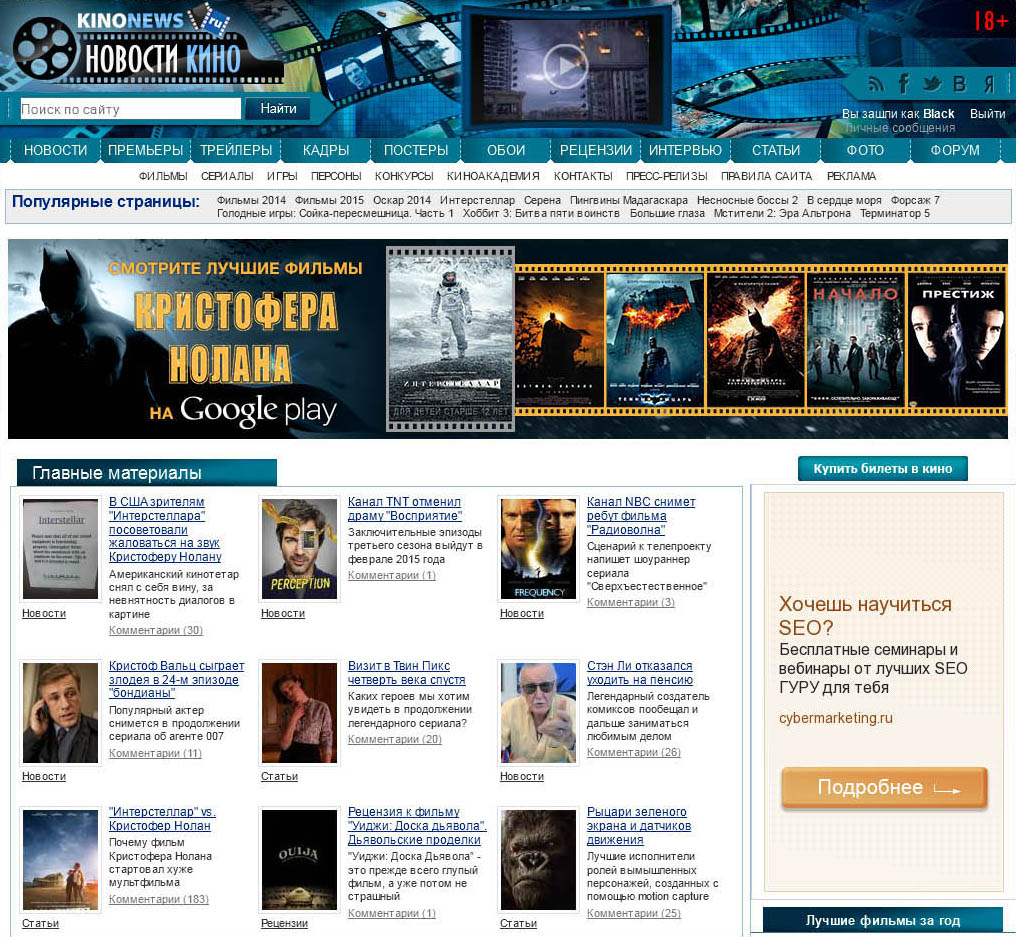Open Кристоф Вальц сыграет злодея article
The height and width of the screenshot is (937, 1016).
[x=176, y=680]
